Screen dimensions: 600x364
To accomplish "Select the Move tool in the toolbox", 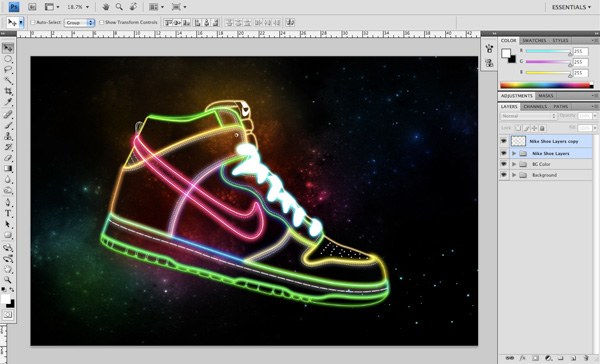I will [8, 48].
